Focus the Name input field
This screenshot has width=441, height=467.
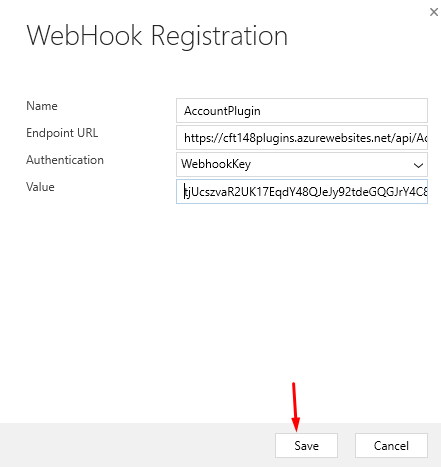pyautogui.click(x=302, y=111)
